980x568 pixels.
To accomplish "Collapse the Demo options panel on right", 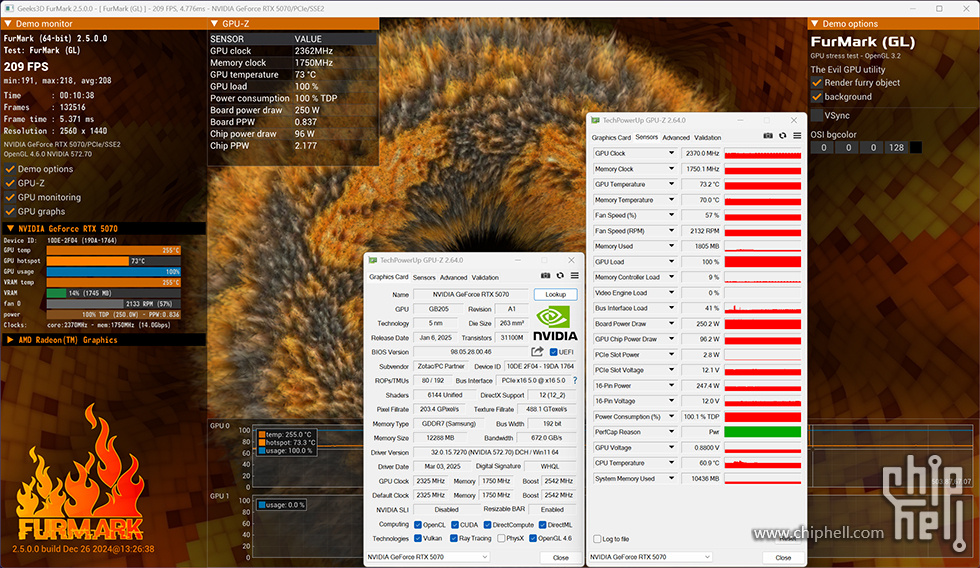I will pyautogui.click(x=814, y=24).
